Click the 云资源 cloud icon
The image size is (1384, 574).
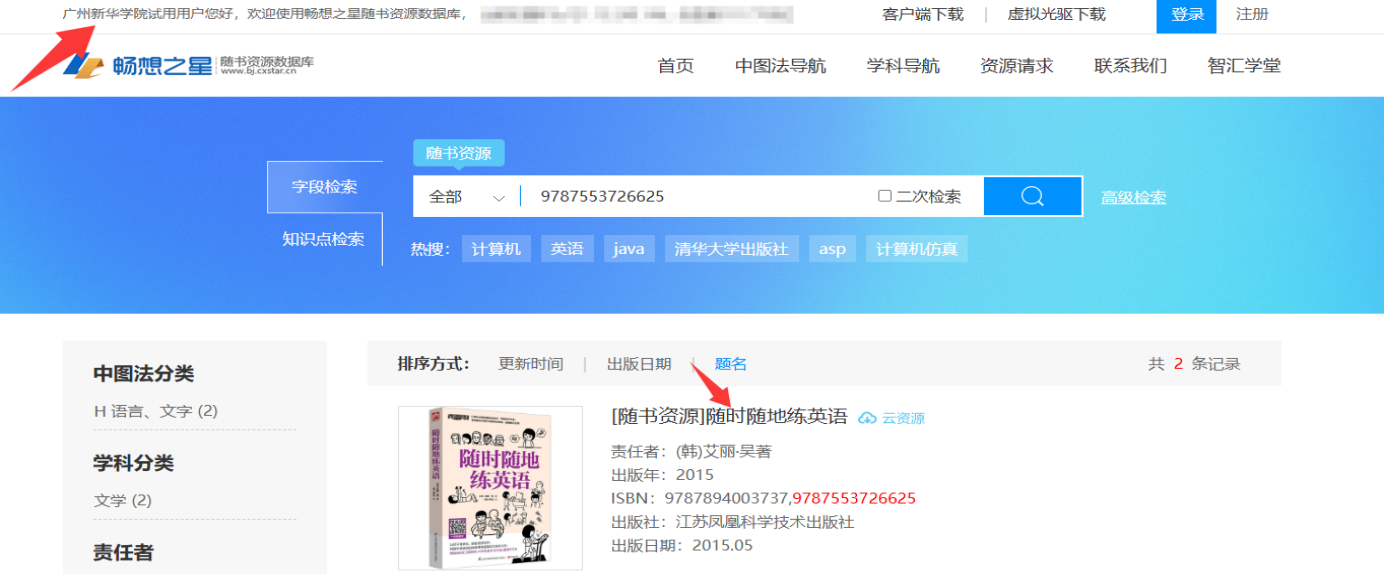tap(868, 418)
